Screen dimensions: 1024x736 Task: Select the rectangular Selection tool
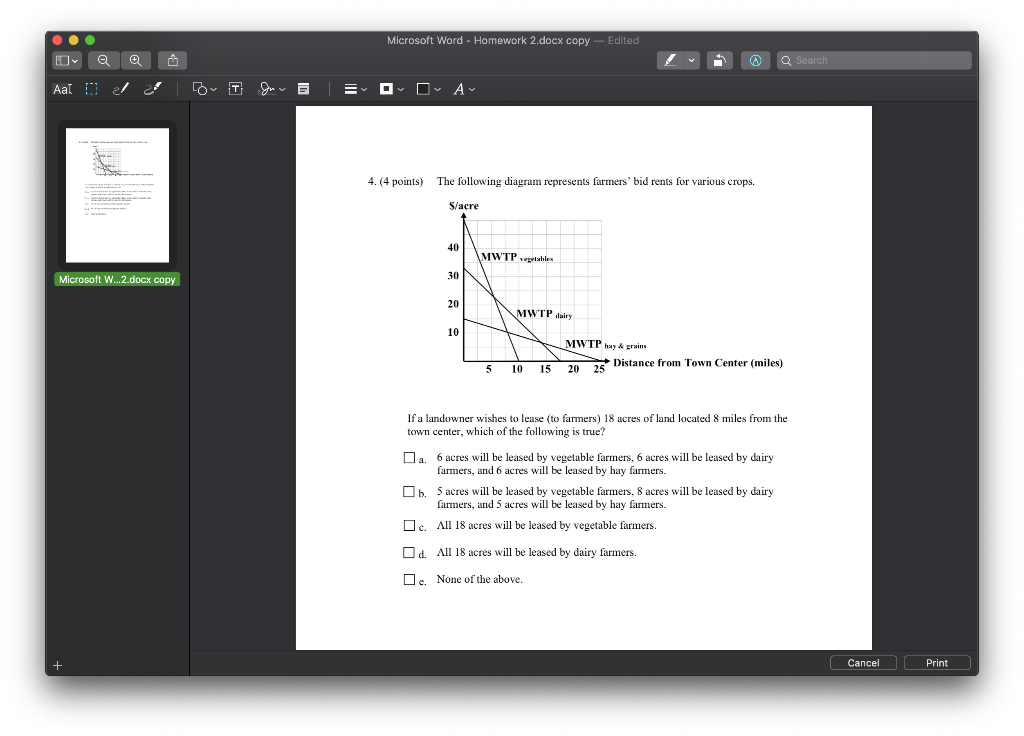coord(91,89)
